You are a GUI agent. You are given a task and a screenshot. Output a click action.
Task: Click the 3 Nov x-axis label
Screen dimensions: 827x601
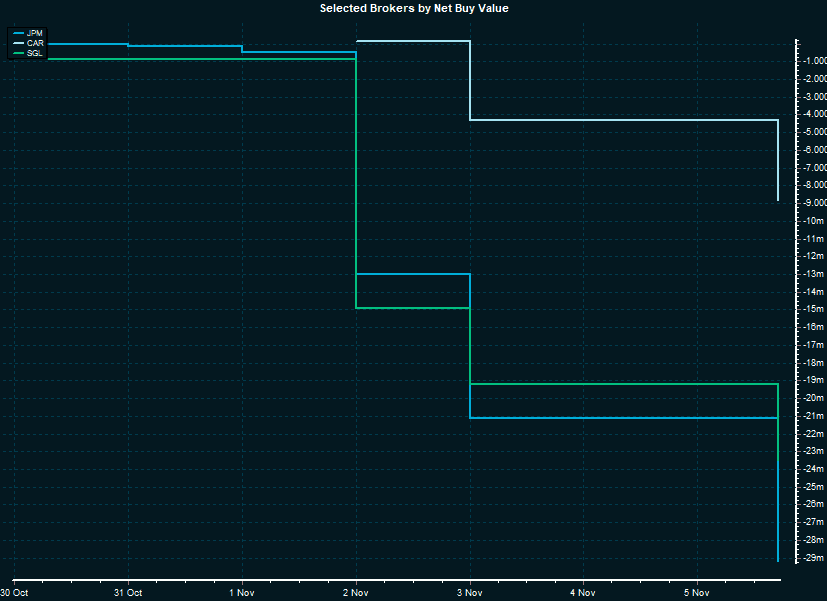470,592
